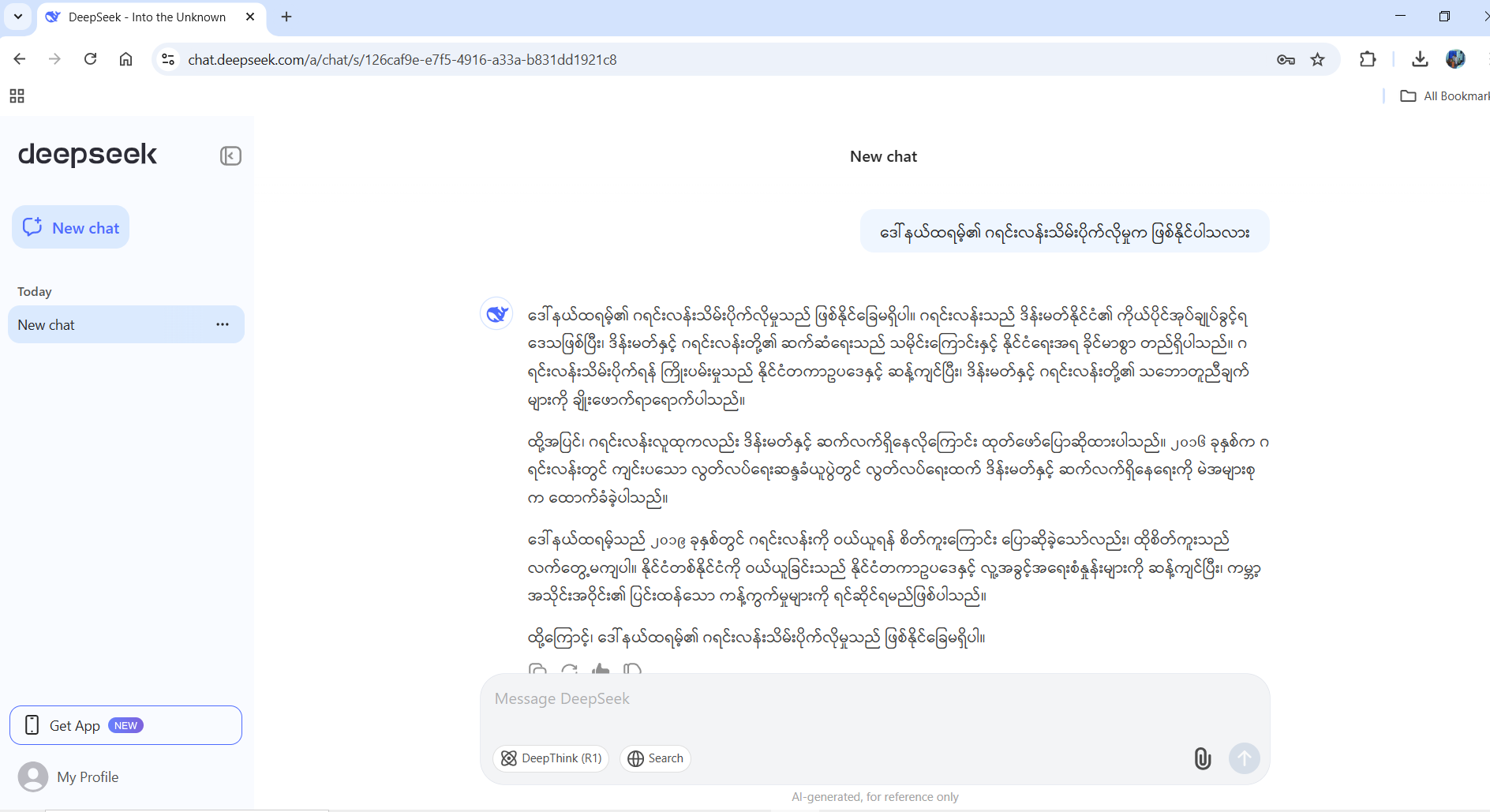Attach a file with paperclip icon

point(1202,758)
